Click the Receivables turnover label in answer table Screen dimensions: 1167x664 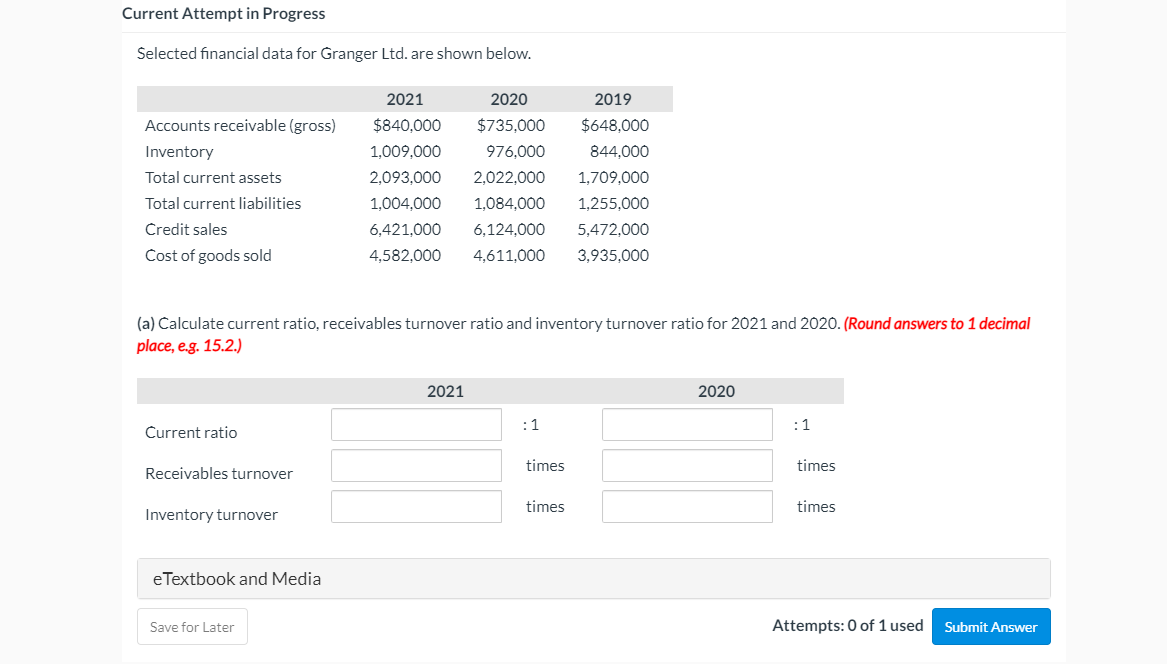219,473
